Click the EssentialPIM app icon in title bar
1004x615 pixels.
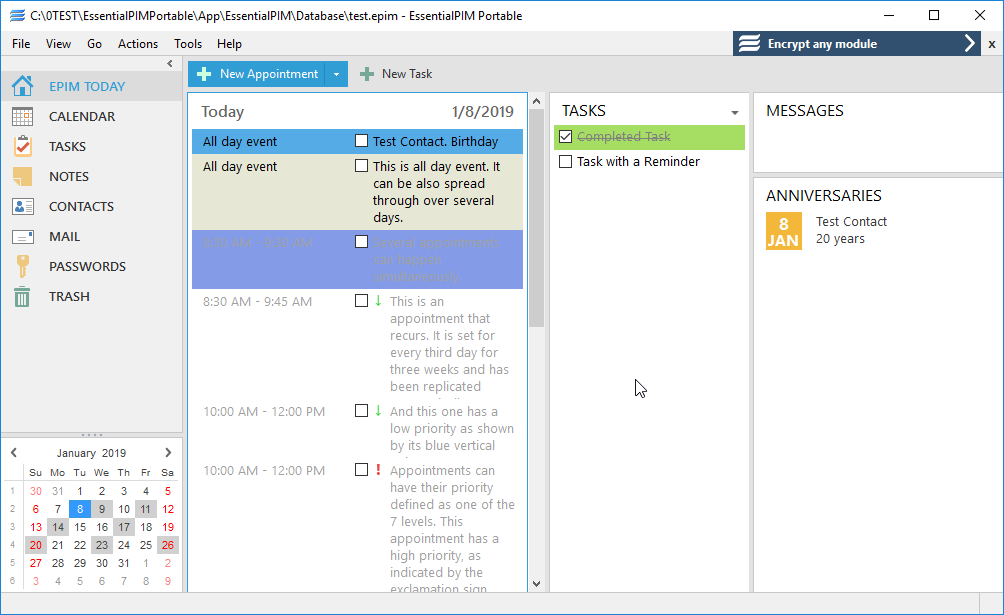tap(17, 15)
